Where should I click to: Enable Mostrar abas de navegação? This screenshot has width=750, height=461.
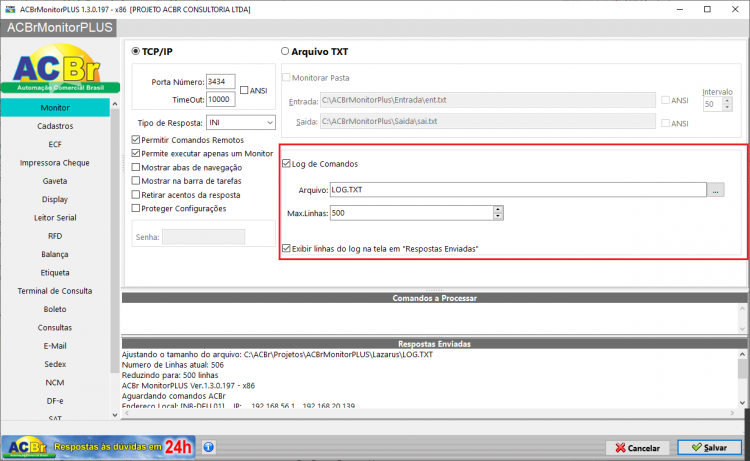coord(136,167)
